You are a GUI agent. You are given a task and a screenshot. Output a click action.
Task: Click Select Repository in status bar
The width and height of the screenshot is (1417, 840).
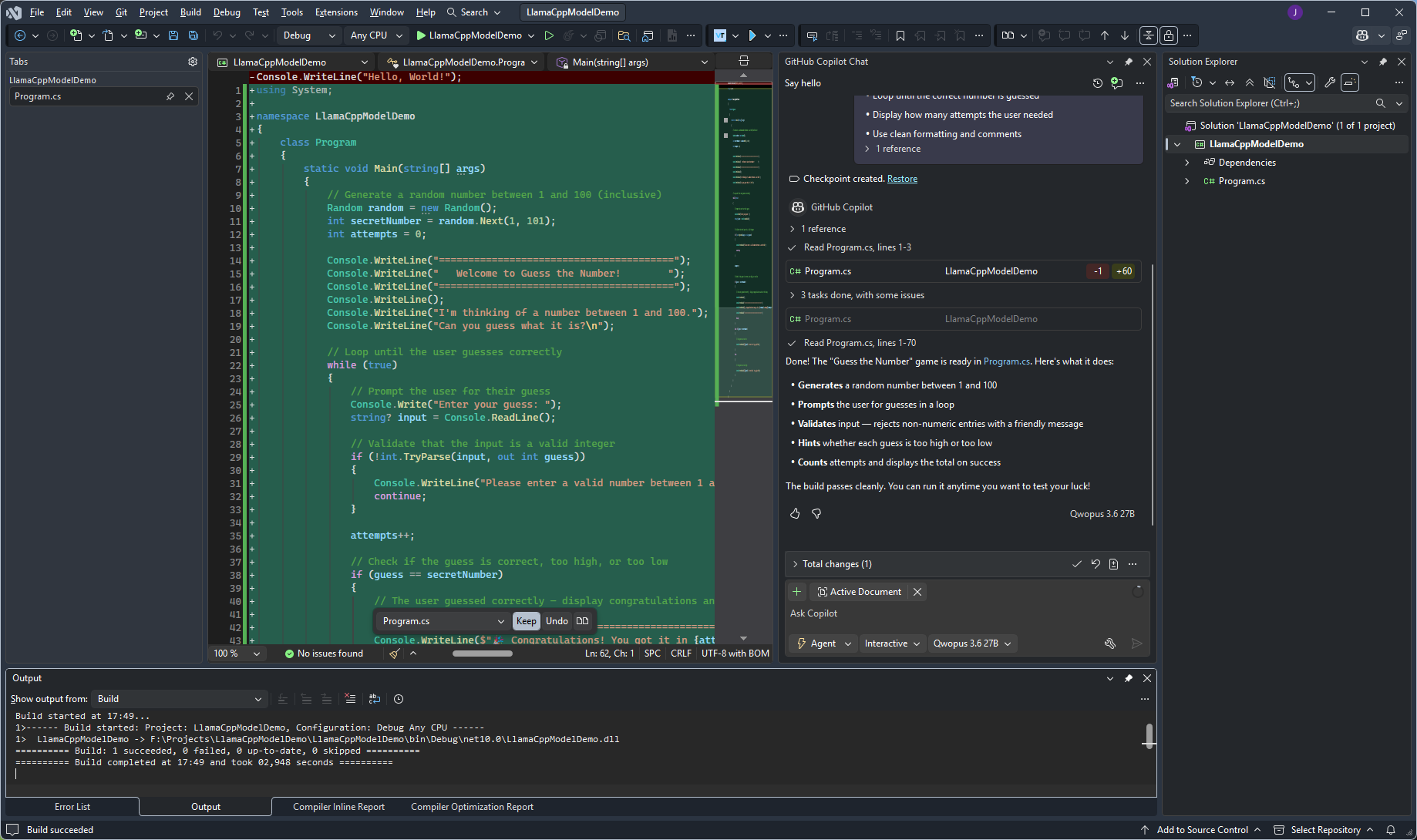(1324, 830)
